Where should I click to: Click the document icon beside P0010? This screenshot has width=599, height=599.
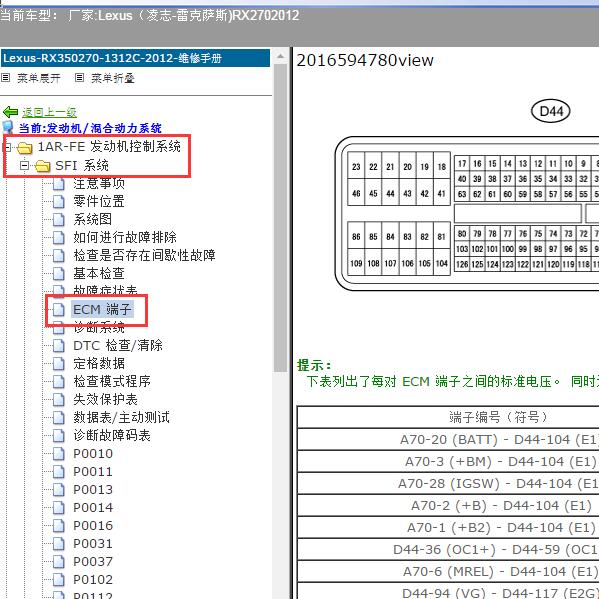(58, 453)
